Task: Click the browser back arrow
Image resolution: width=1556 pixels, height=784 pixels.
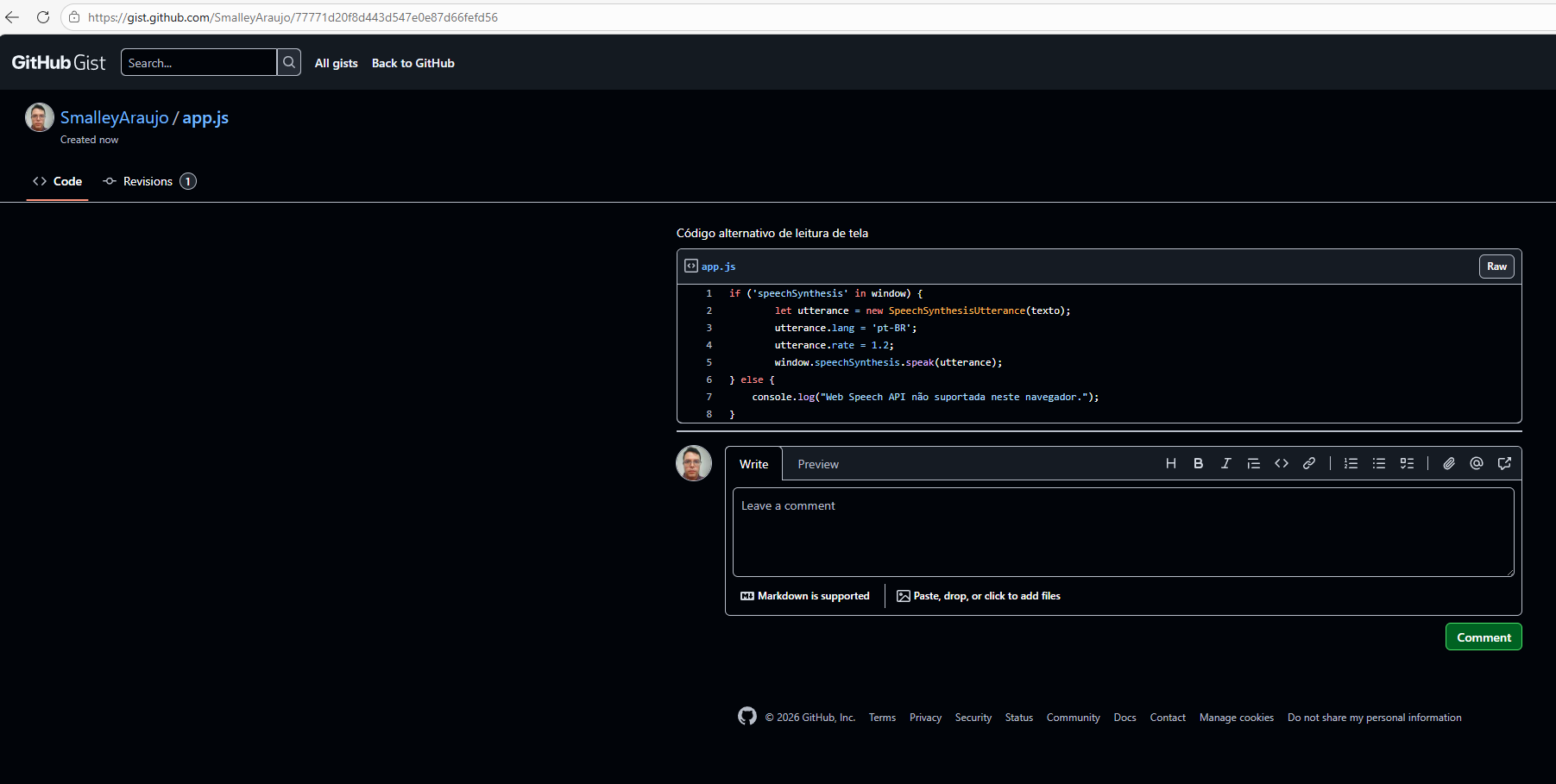Action: point(12,17)
